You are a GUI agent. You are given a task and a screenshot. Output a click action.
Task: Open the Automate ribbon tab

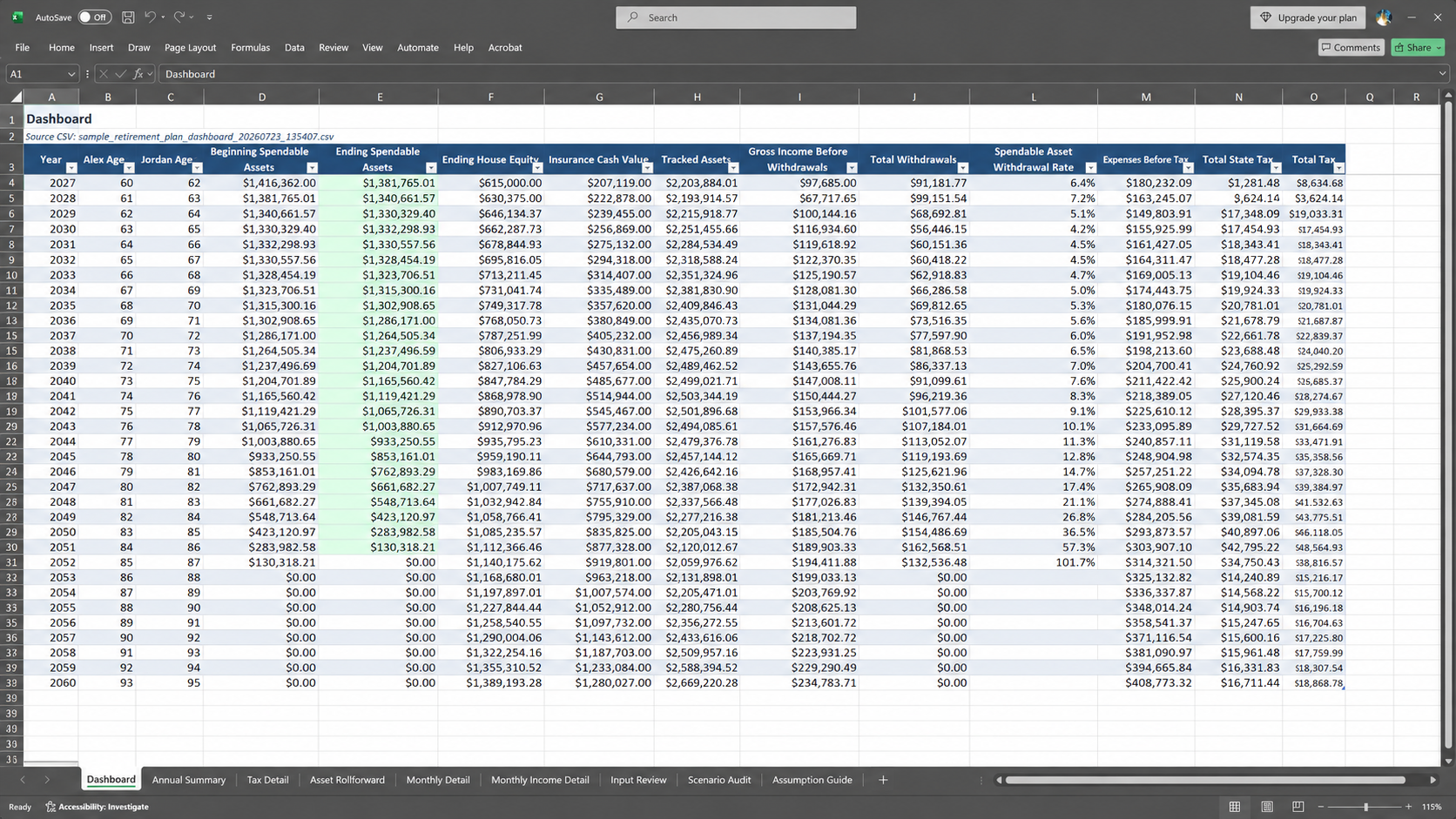coord(418,47)
